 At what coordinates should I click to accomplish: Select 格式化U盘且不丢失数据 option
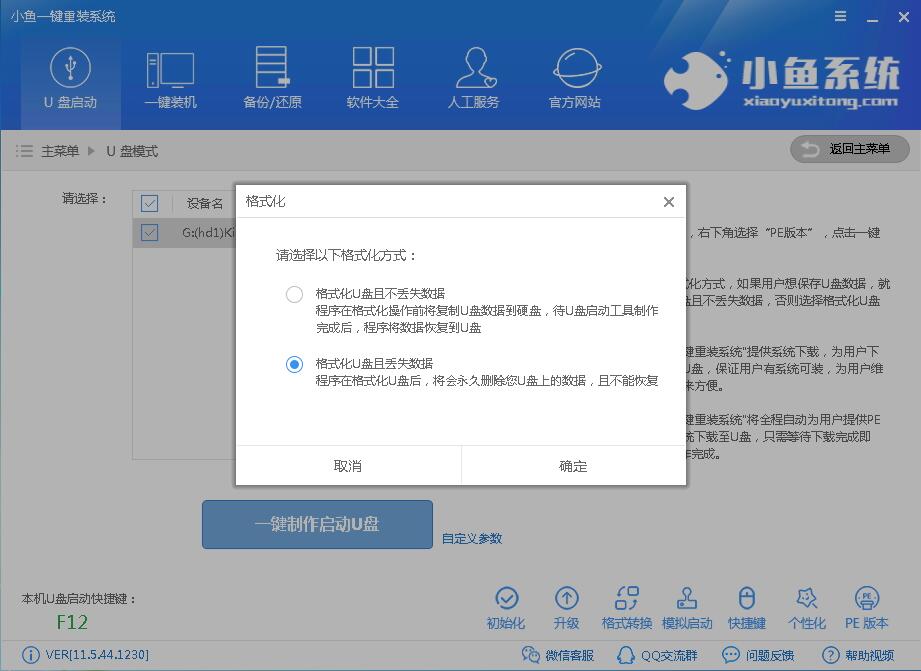294,294
